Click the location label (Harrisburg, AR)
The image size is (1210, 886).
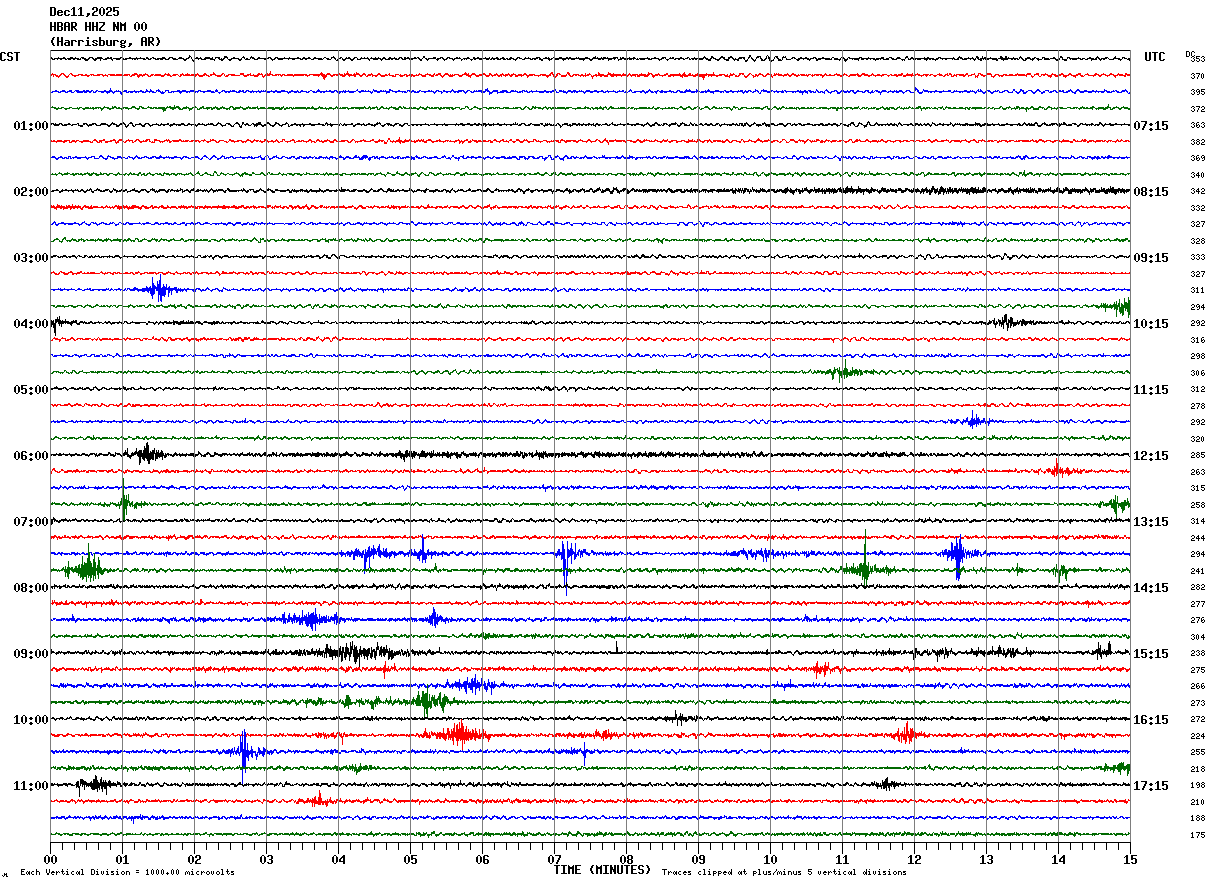tap(105, 42)
